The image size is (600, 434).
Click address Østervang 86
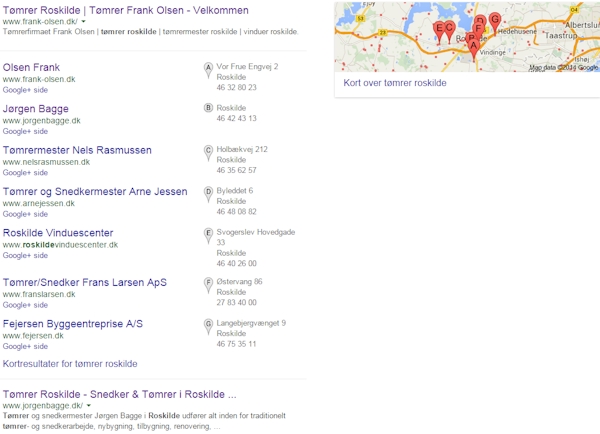(239, 282)
